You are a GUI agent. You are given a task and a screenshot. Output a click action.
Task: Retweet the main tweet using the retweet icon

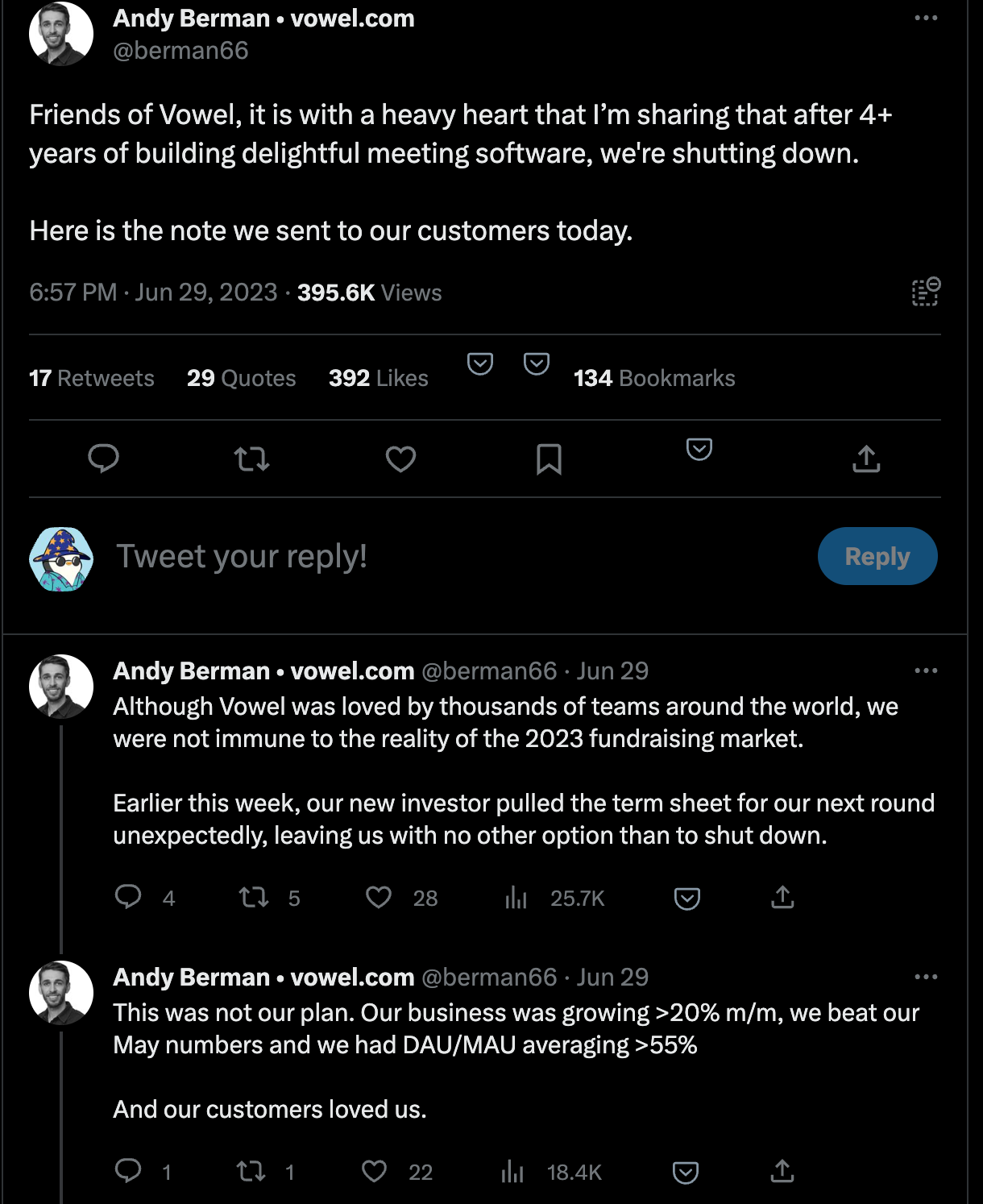[x=251, y=459]
